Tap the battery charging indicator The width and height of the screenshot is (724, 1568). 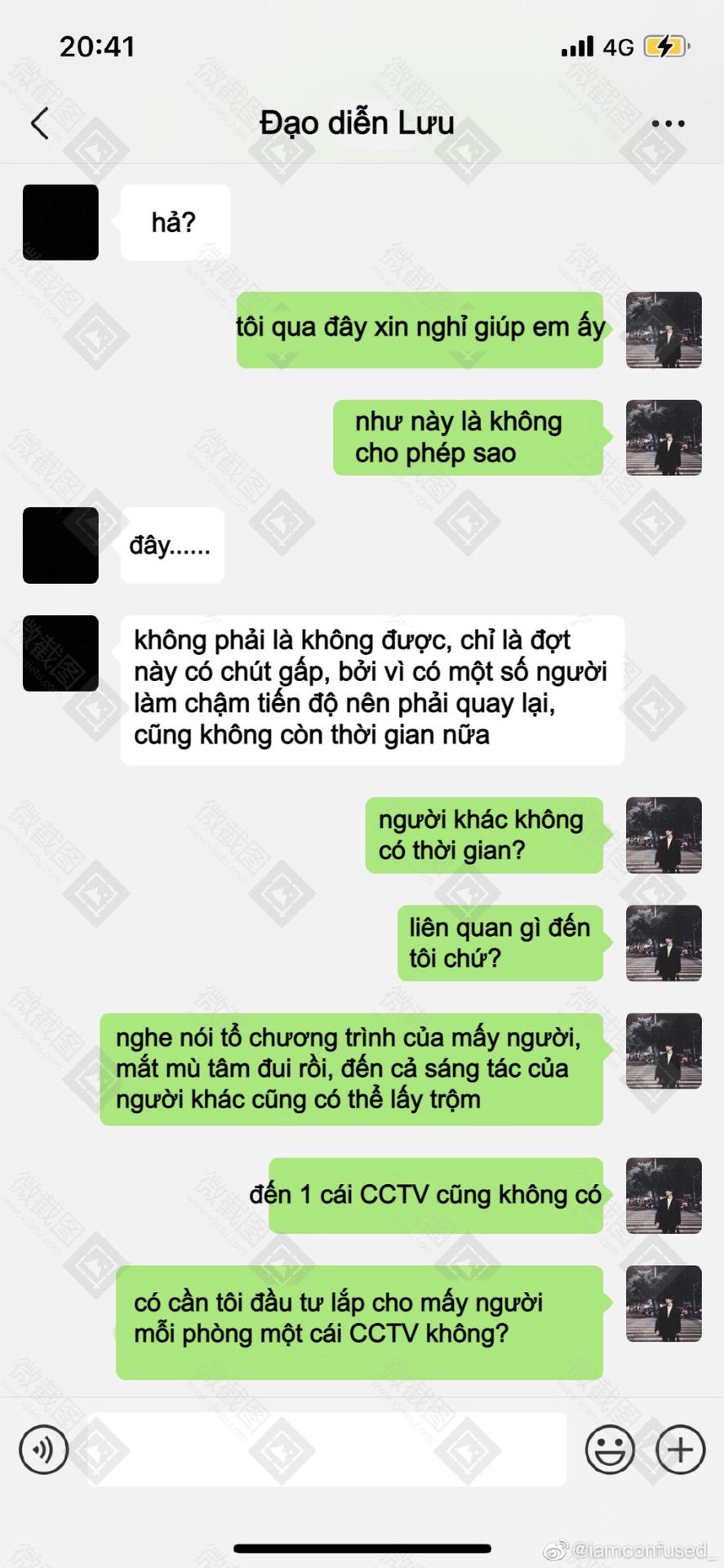click(667, 47)
